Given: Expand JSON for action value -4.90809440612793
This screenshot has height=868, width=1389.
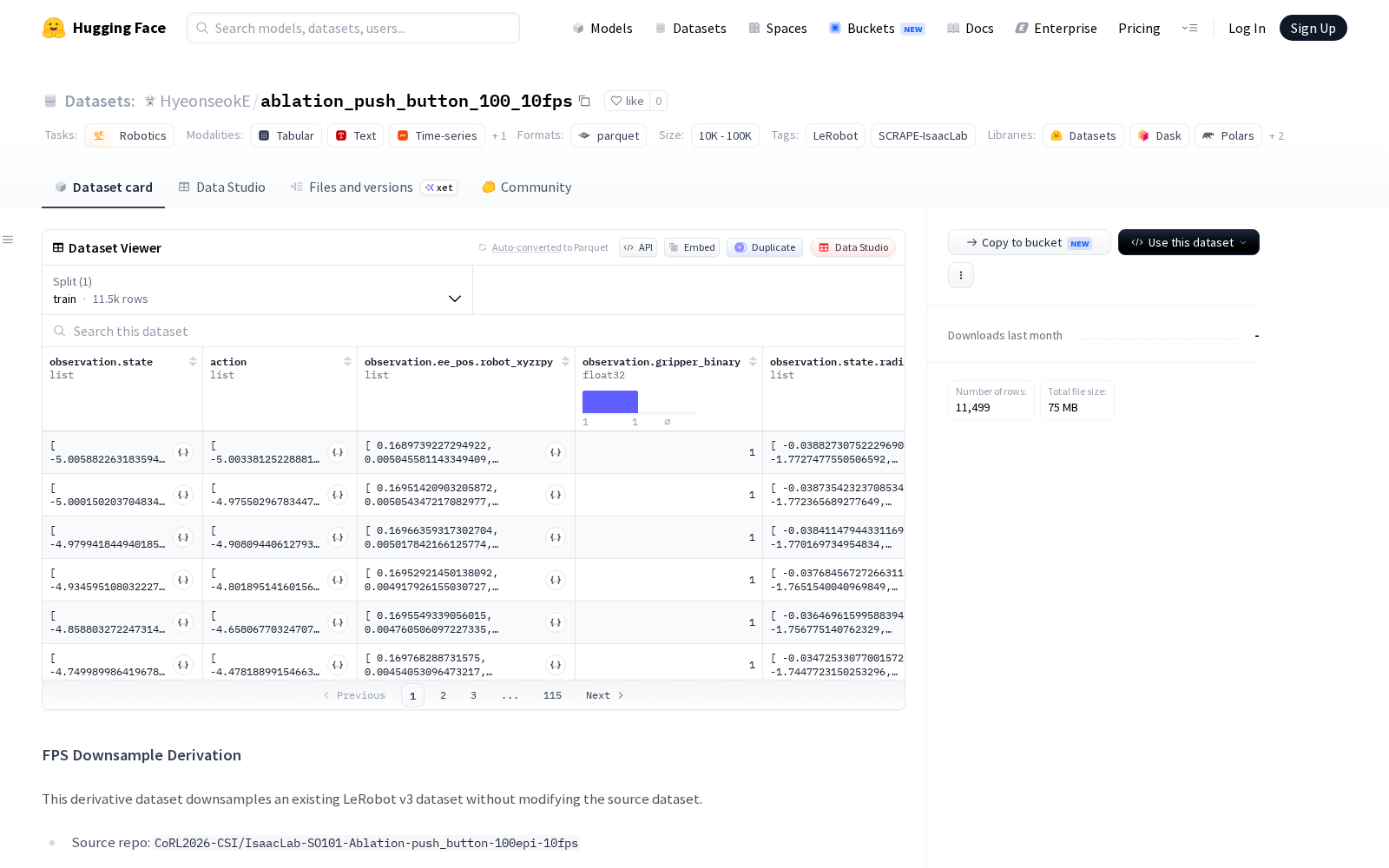Looking at the screenshot, I should point(338,537).
